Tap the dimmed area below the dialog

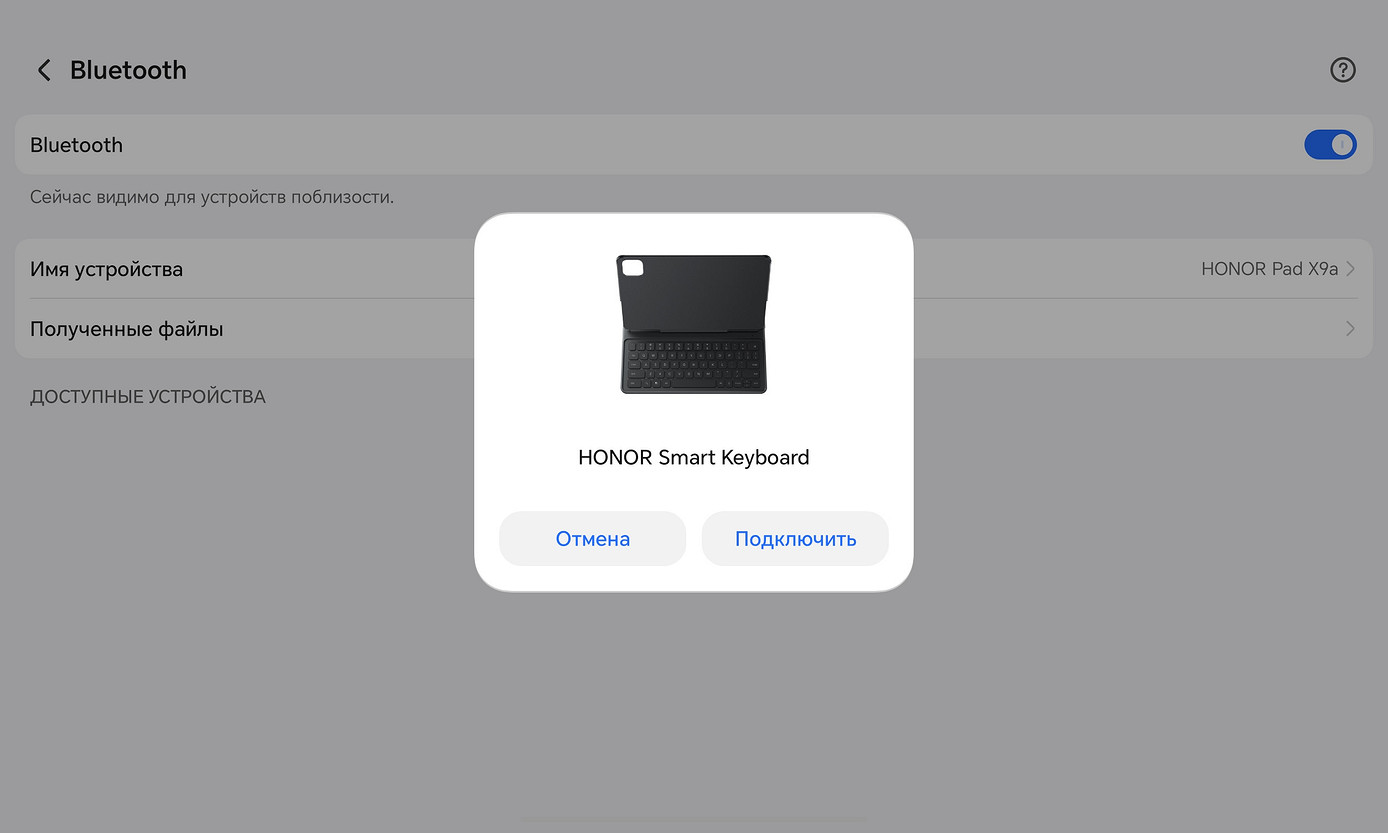tap(693, 700)
